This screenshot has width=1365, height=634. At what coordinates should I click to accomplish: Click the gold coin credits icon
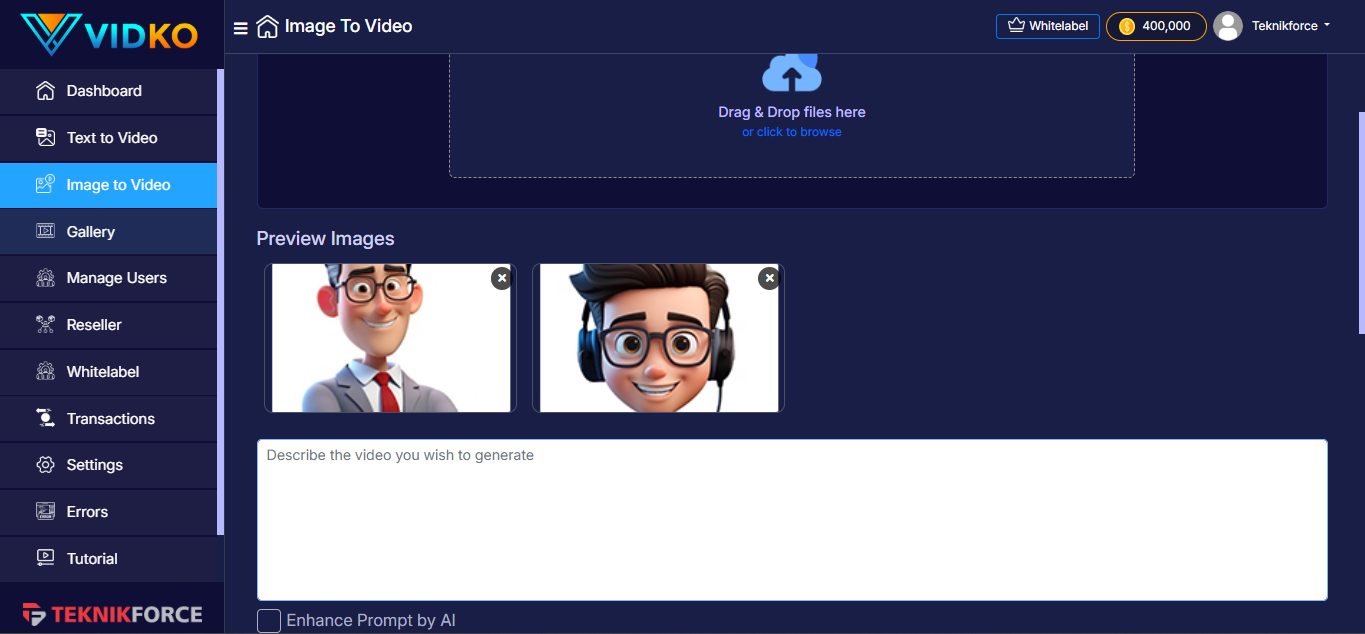[x=1127, y=27]
